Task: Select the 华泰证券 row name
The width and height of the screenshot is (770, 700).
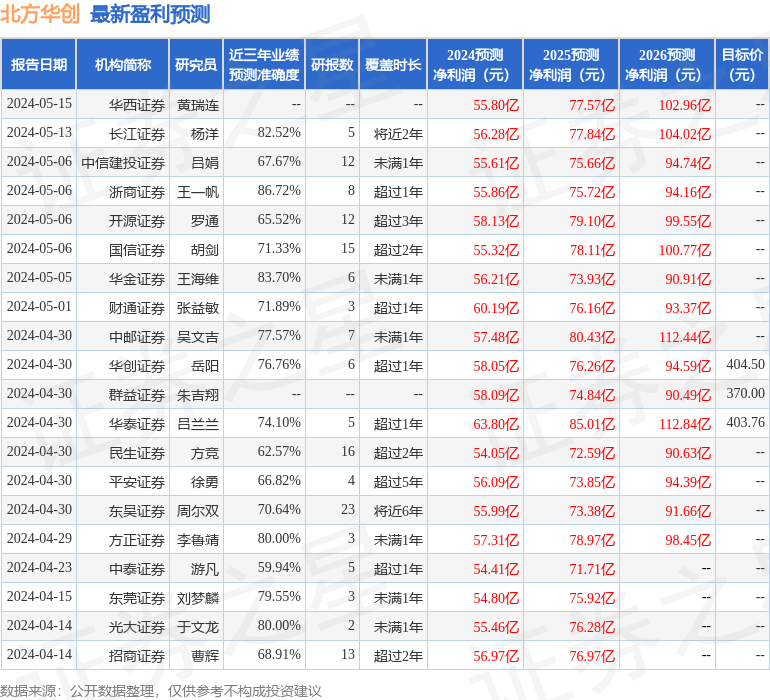Action: tap(137, 423)
